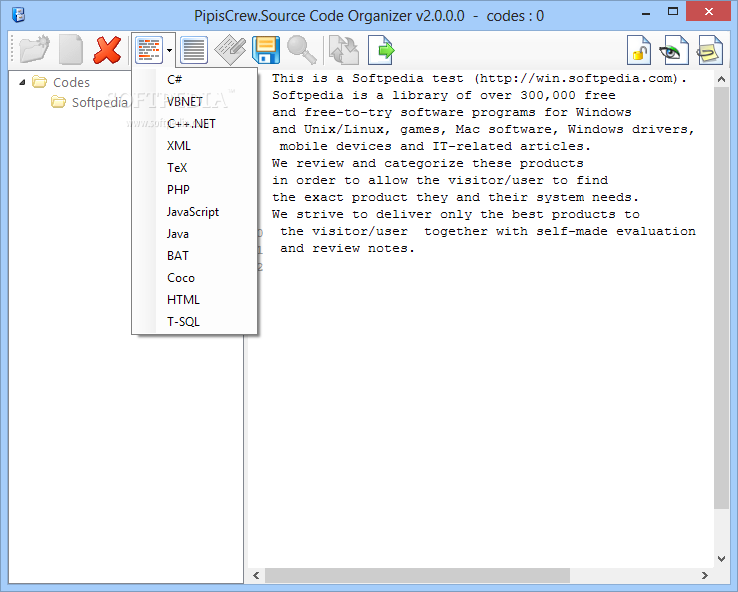Click the plain text lines icon
This screenshot has height=592, width=738.
(193, 49)
